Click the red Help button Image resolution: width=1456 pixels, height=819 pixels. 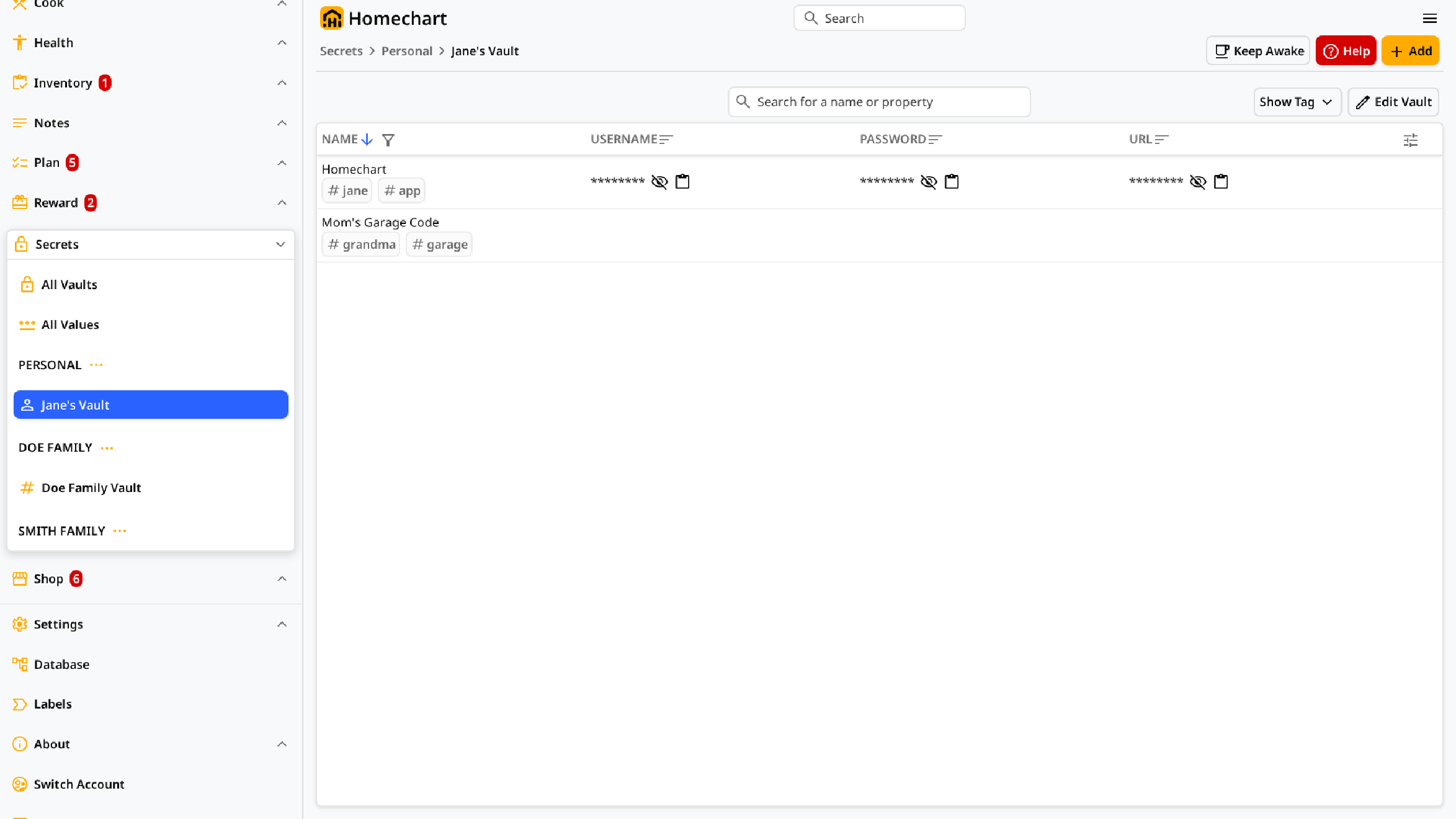click(1346, 51)
